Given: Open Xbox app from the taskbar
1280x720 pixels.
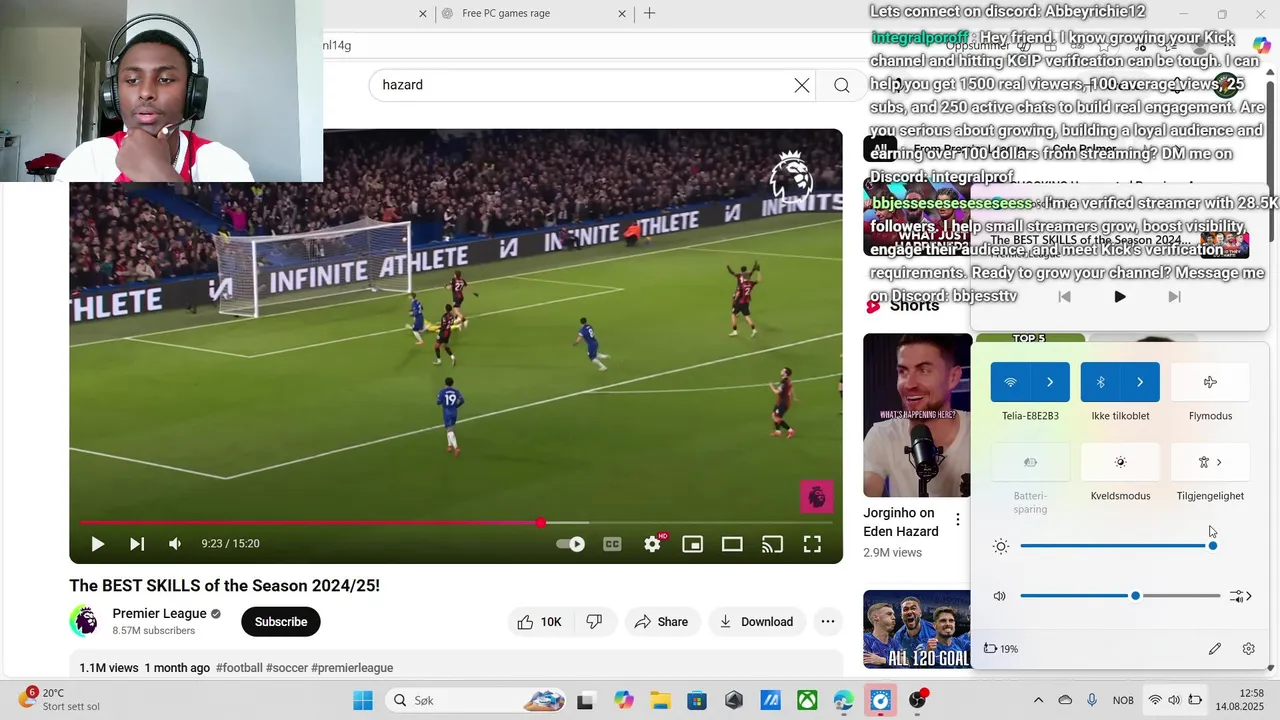Looking at the screenshot, I should [x=807, y=700].
